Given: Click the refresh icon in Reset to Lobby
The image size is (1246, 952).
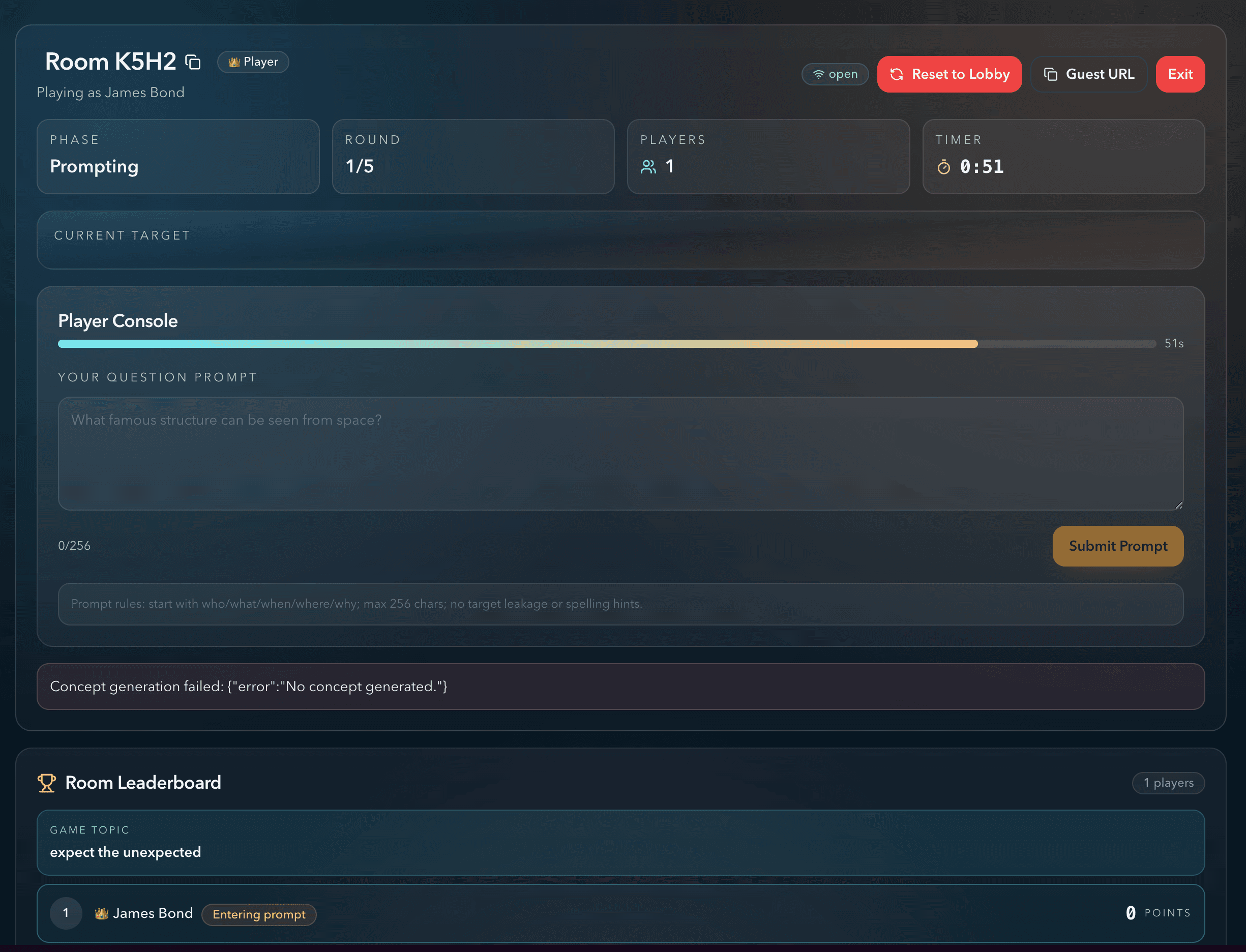Looking at the screenshot, I should [897, 74].
